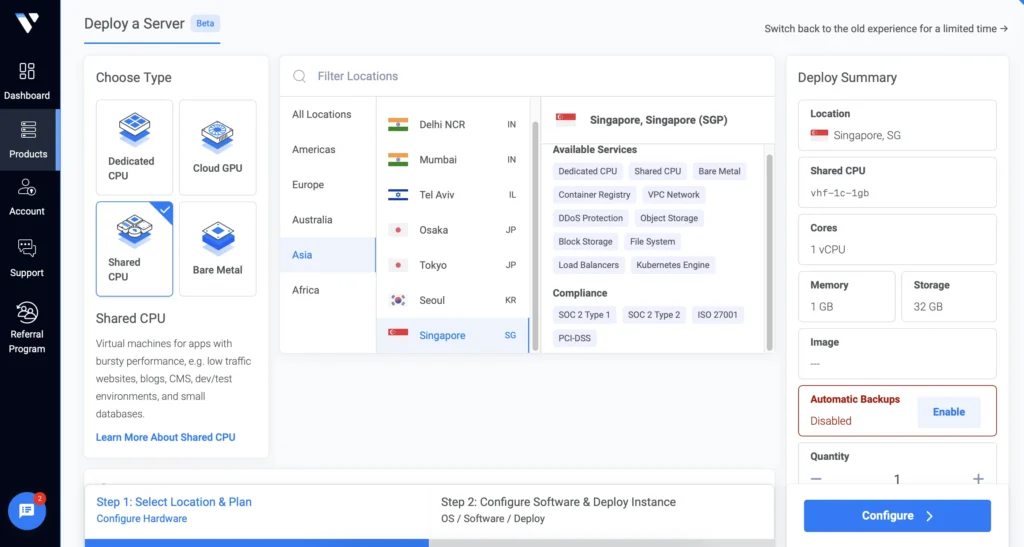Click the arrow after Switch back text
Viewport: 1024px width, 547px height.
[x=1004, y=29]
